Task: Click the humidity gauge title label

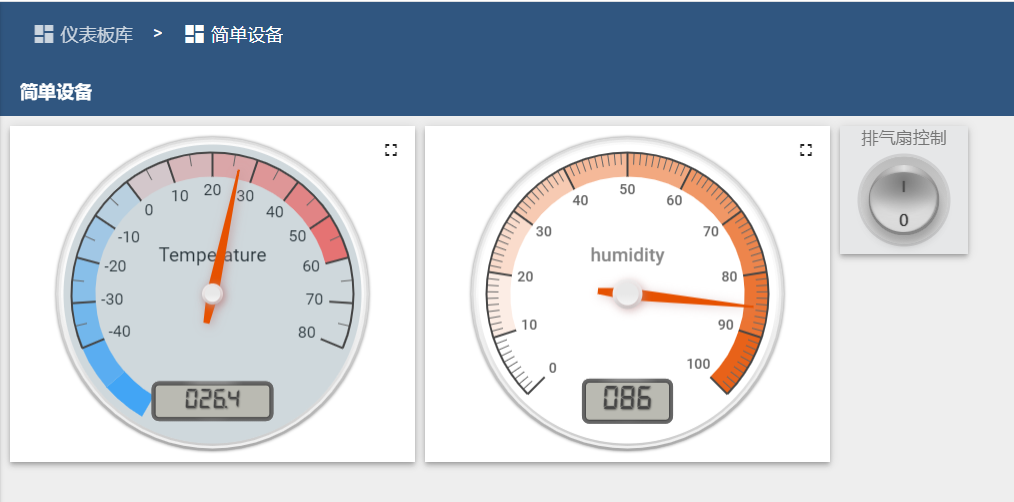Action: coord(627,255)
